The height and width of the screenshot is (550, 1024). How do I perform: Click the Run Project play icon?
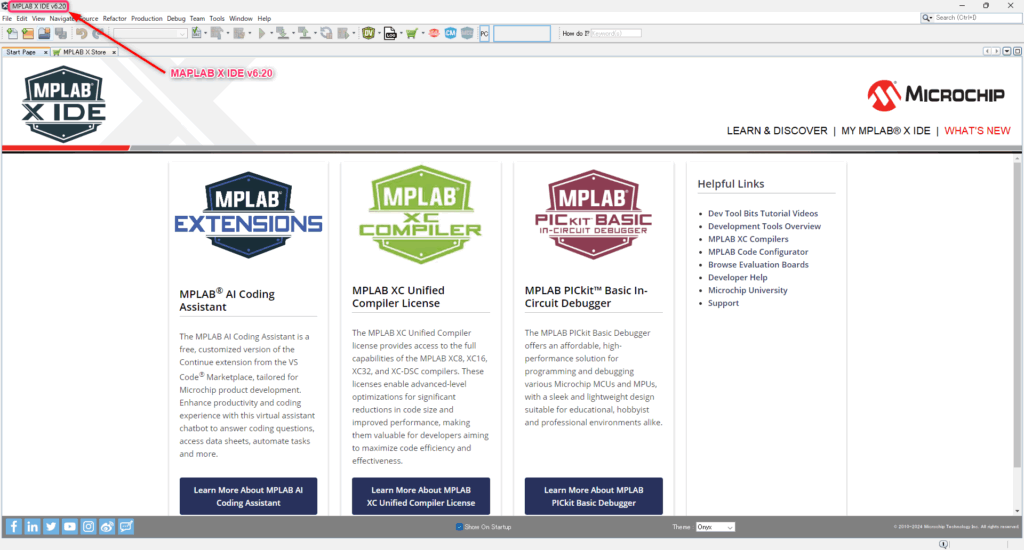point(262,33)
